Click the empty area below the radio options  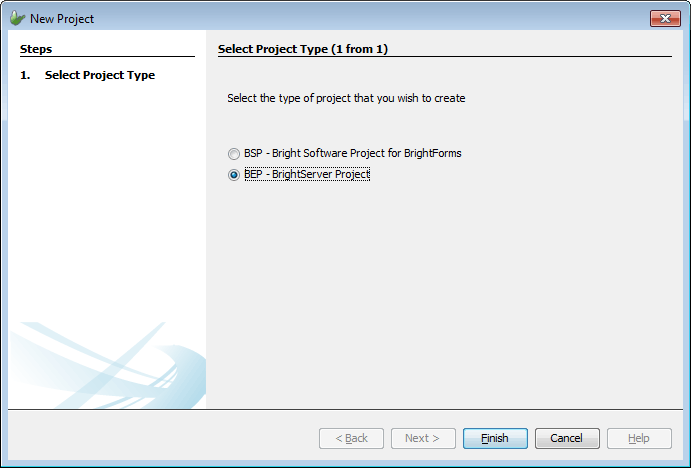click(x=440, y=290)
